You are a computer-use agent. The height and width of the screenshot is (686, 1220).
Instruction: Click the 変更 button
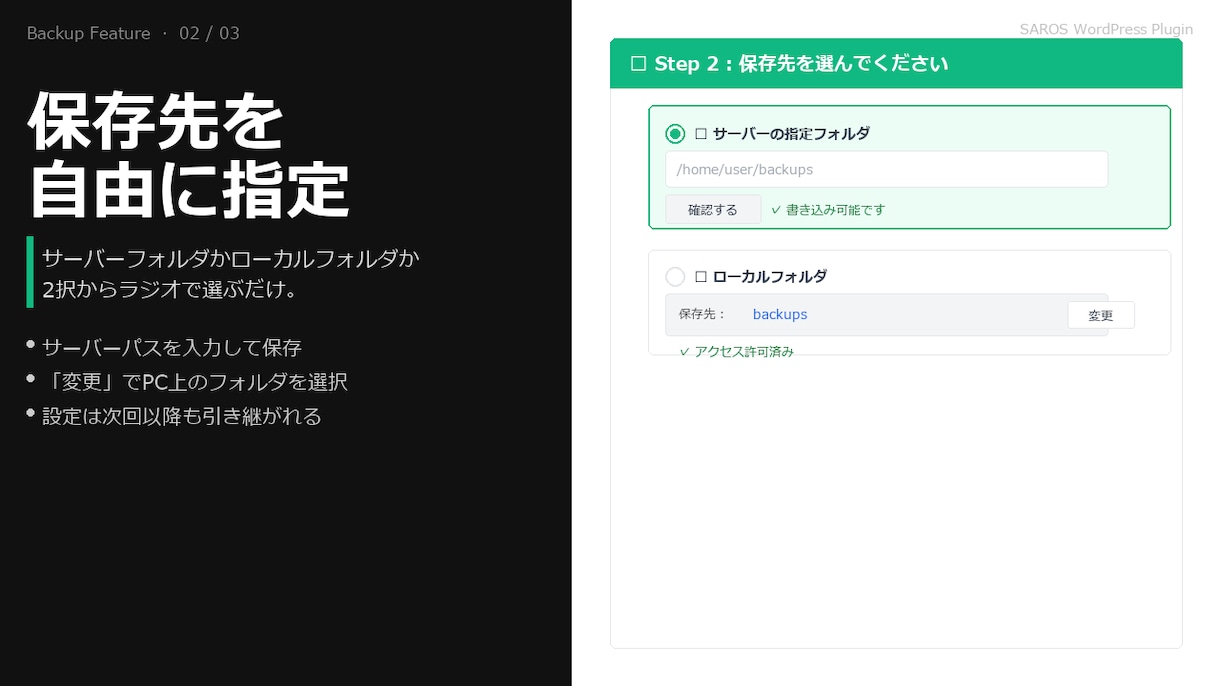click(1101, 315)
